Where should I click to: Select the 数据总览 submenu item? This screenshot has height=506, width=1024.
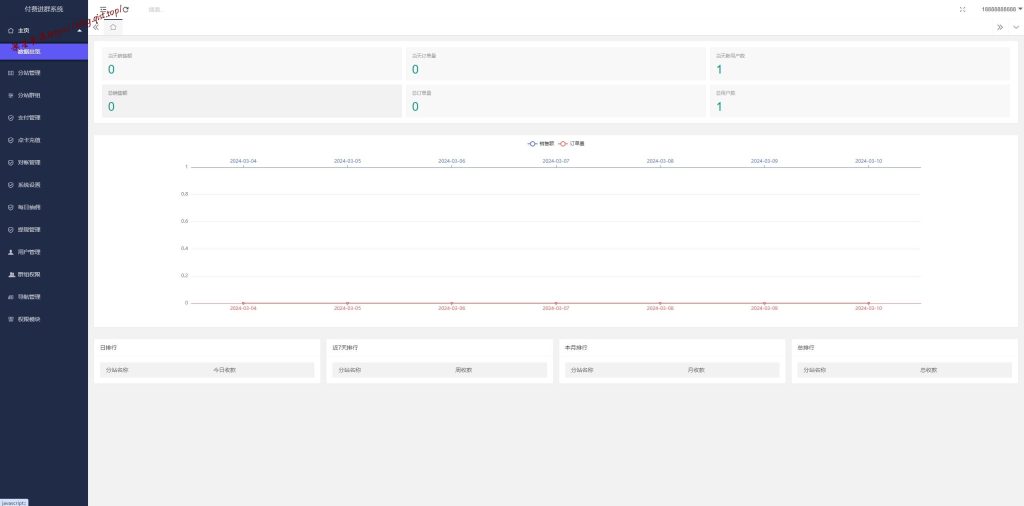pyautogui.click(x=30, y=51)
